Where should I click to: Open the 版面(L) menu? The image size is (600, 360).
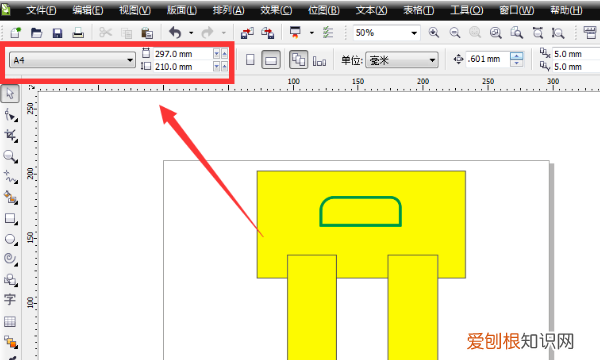tap(182, 10)
